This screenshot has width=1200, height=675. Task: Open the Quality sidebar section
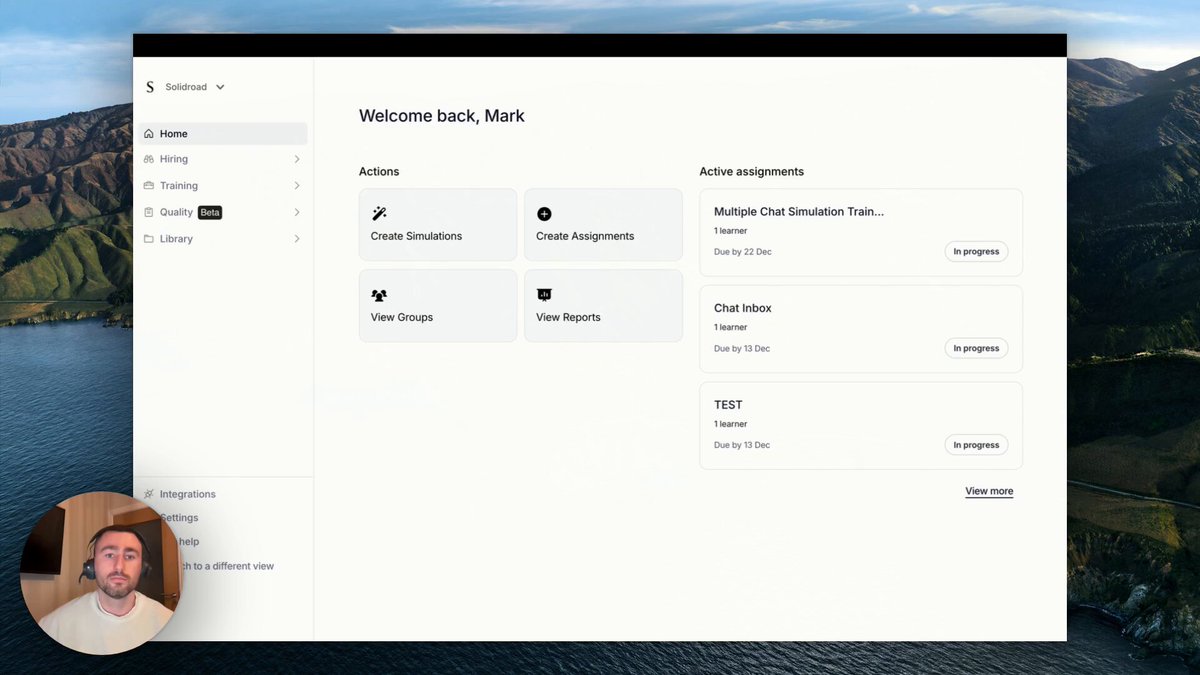click(223, 212)
